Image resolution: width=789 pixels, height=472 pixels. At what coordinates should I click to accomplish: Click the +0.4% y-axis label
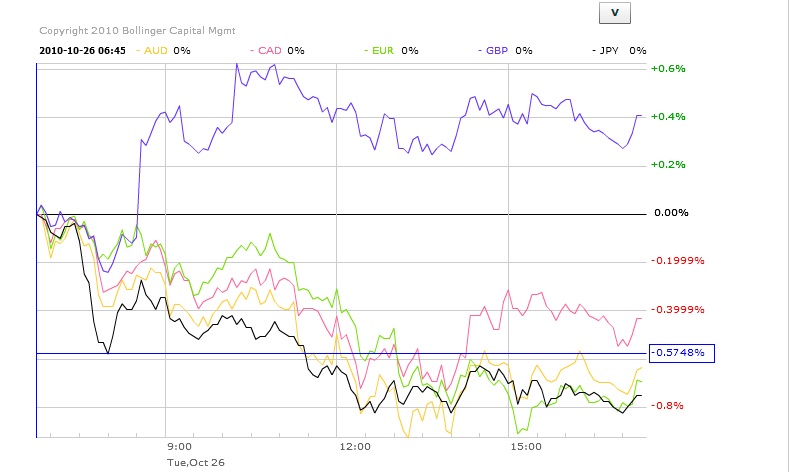[668, 117]
